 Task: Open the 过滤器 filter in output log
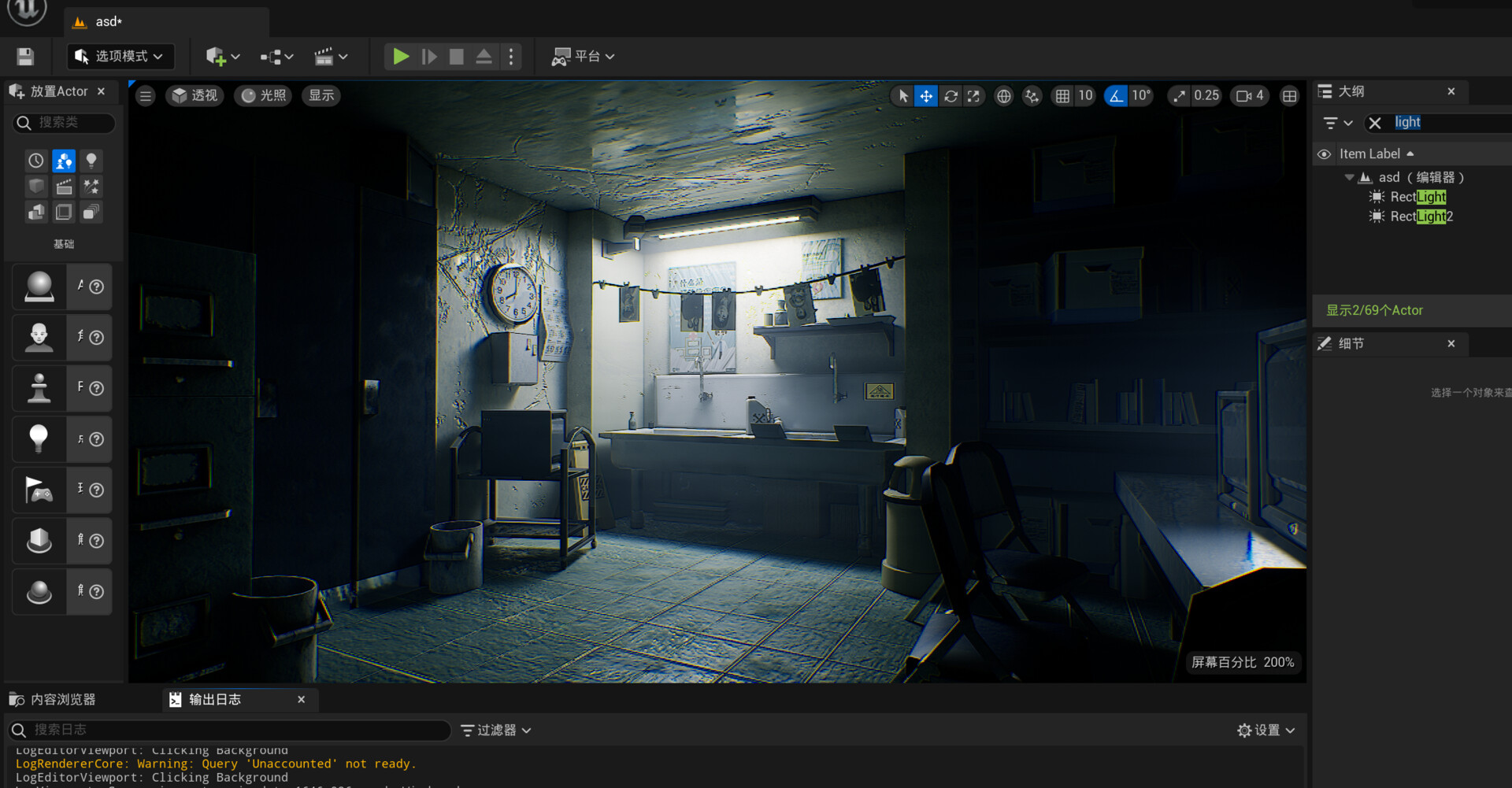point(495,730)
